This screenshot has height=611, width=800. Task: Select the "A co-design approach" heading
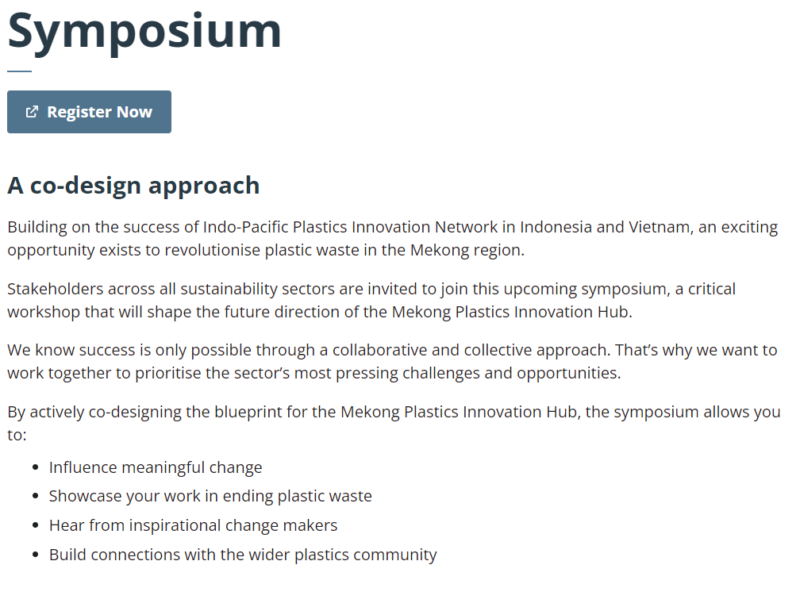[x=134, y=185]
